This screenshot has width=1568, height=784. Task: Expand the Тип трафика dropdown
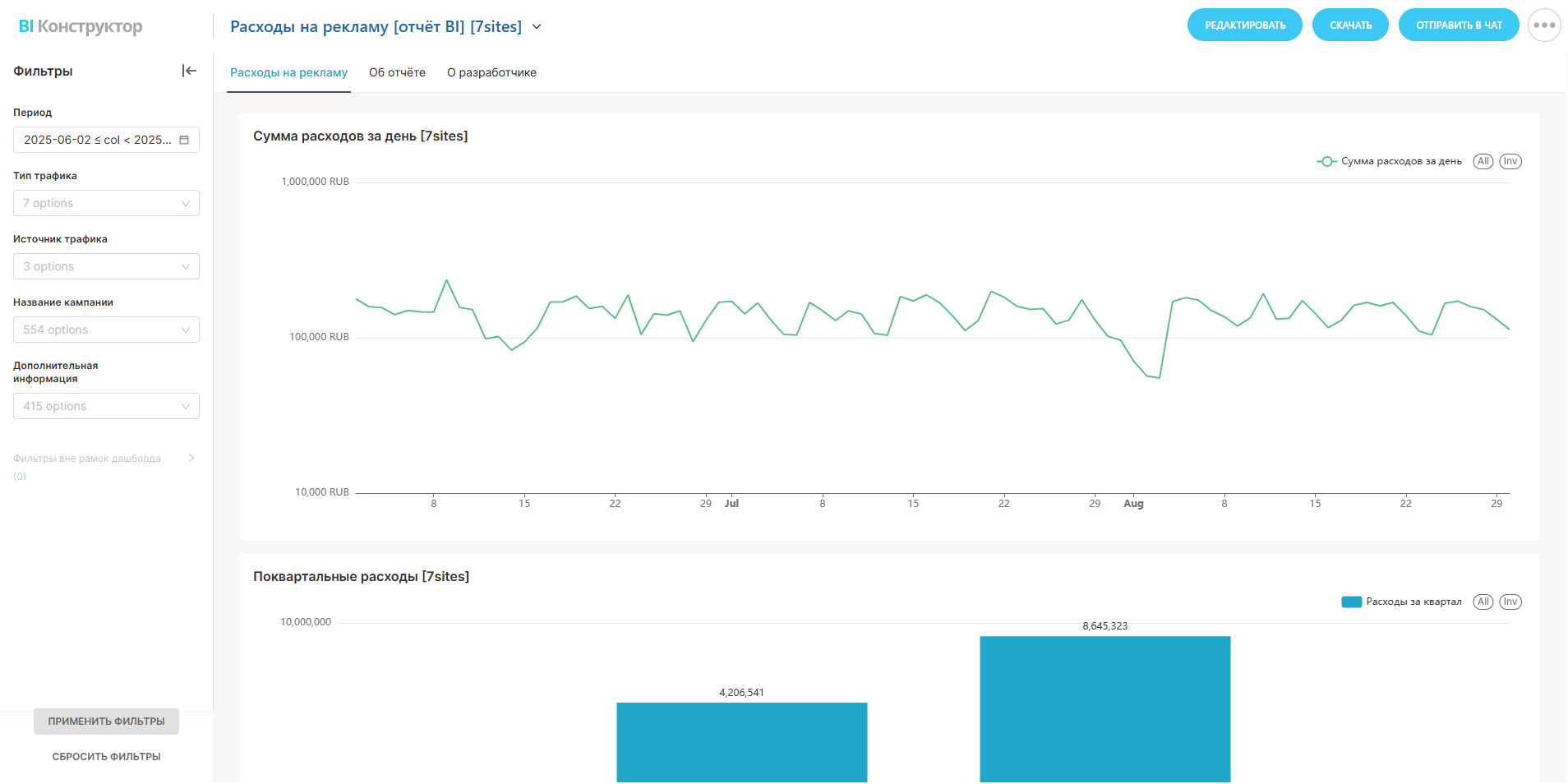click(x=106, y=203)
